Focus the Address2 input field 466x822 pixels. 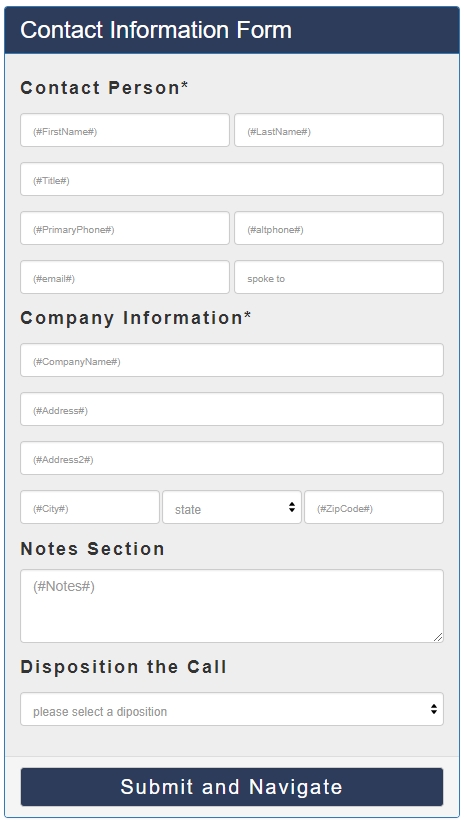coord(232,458)
